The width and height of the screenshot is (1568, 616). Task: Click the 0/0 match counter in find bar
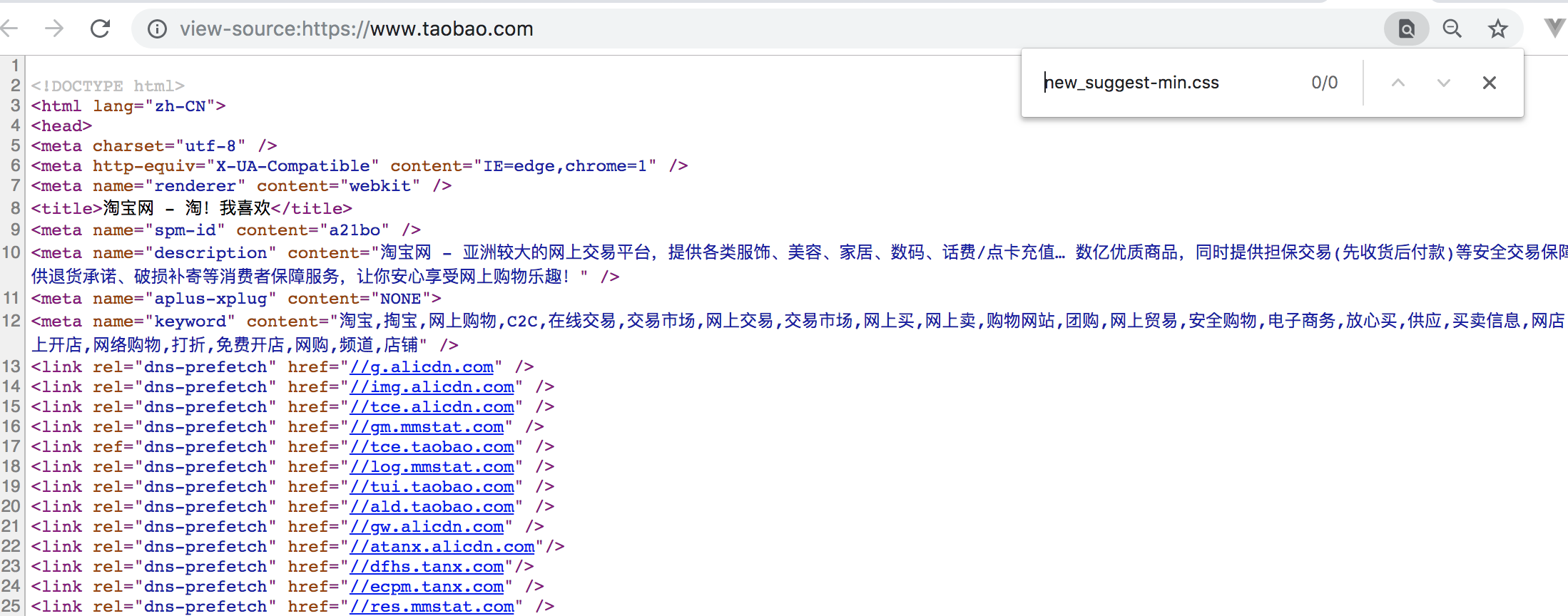1325,83
